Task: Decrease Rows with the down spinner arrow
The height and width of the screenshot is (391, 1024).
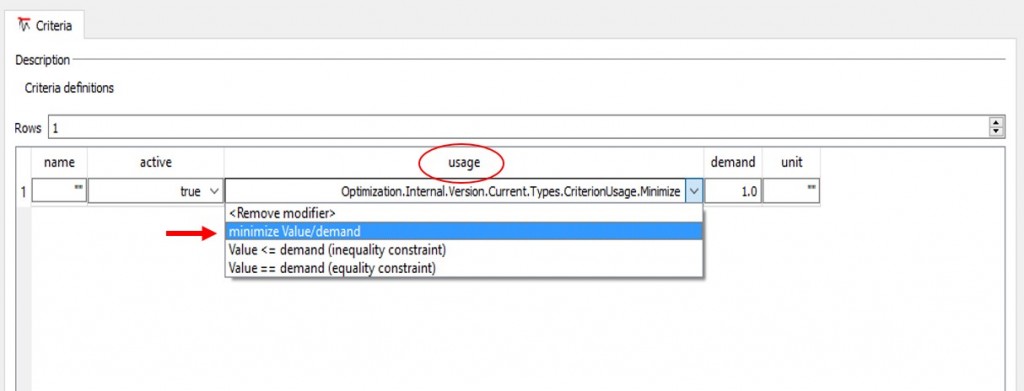Action: pyautogui.click(x=997, y=132)
